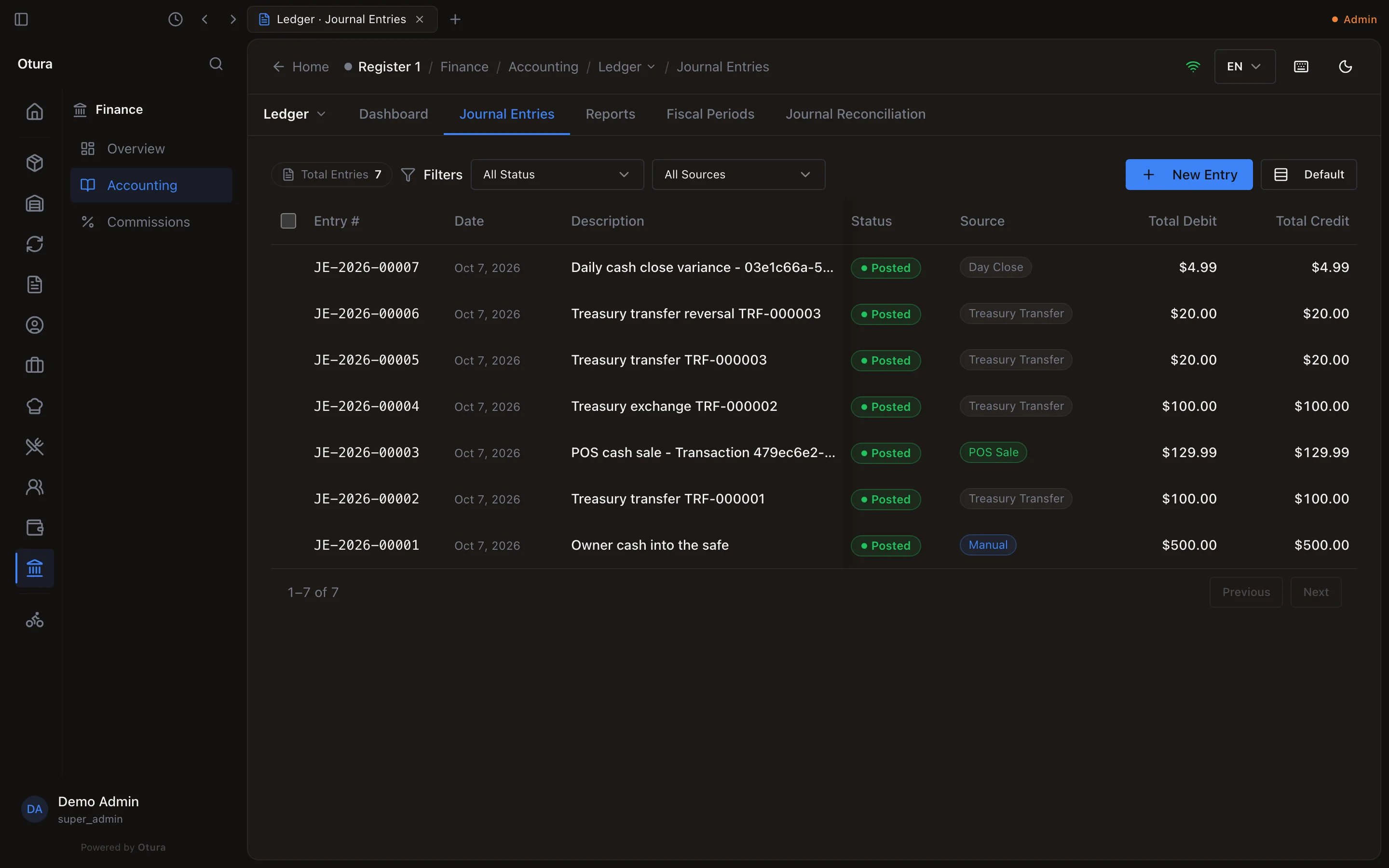Switch to the Fiscal Periods tab
This screenshot has width=1389, height=868.
pyautogui.click(x=710, y=114)
